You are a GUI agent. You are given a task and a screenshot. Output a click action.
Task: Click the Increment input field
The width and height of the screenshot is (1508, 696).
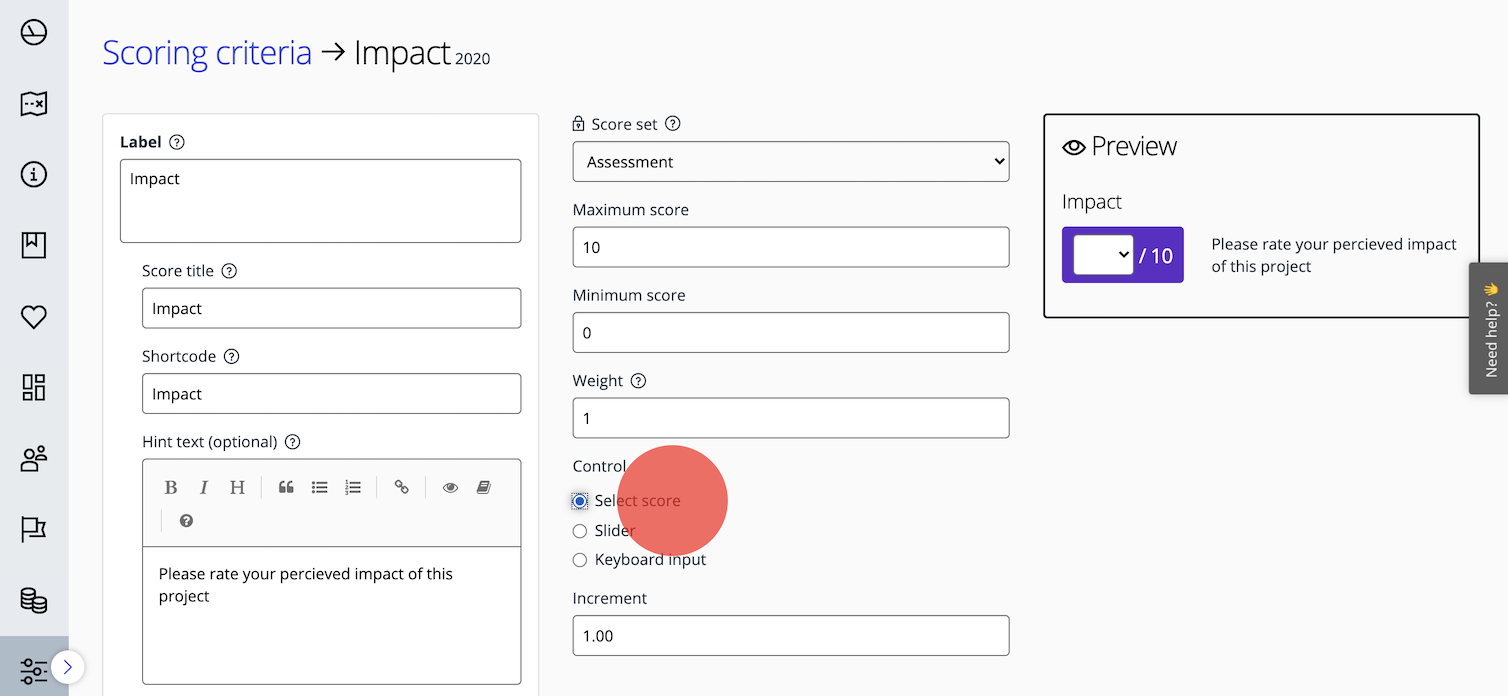(790, 636)
